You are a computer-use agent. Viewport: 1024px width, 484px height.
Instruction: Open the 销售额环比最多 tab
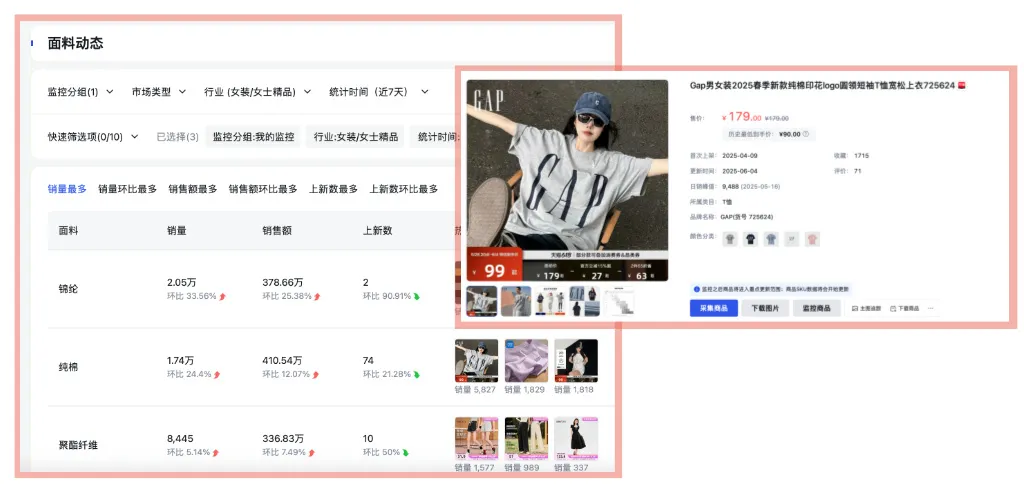[263, 189]
